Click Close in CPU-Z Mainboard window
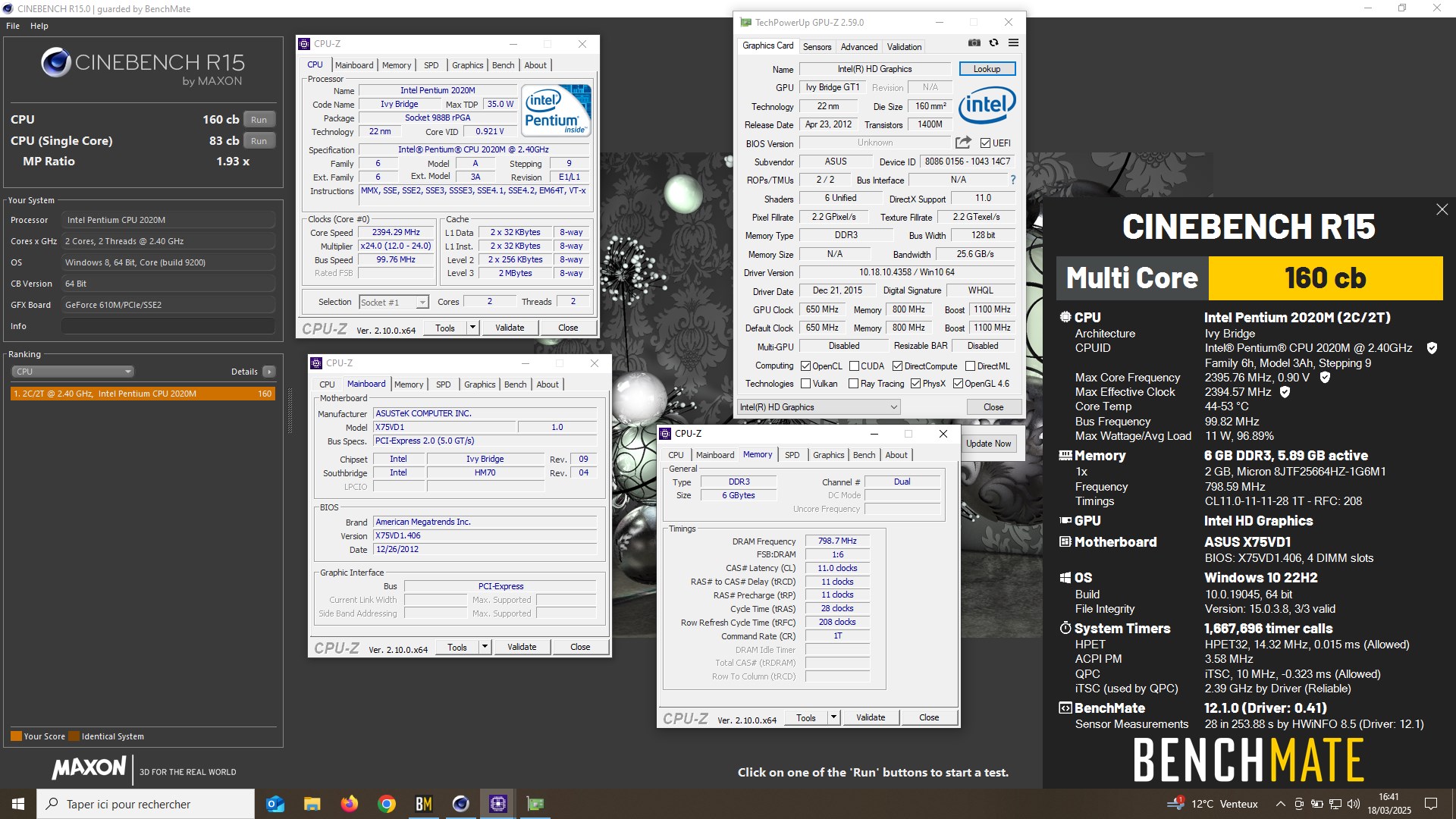 coord(580,647)
